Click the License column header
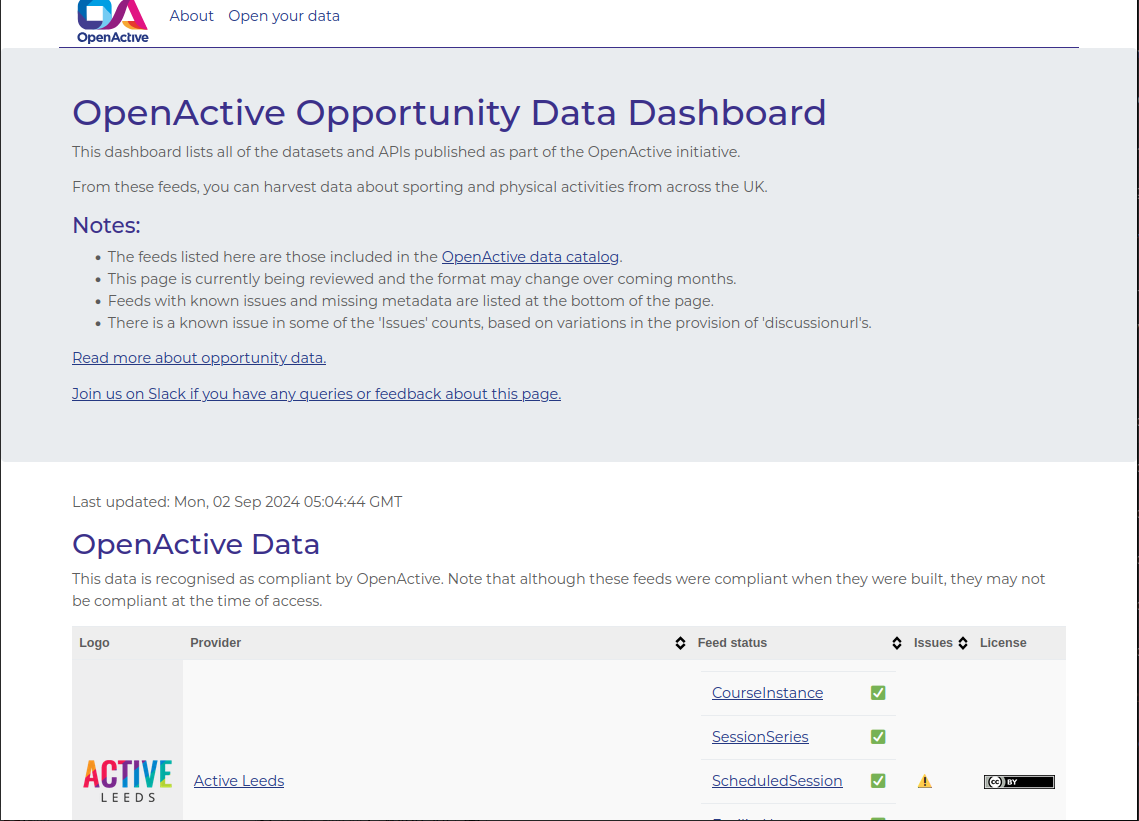The height and width of the screenshot is (821, 1139). tap(1019, 643)
